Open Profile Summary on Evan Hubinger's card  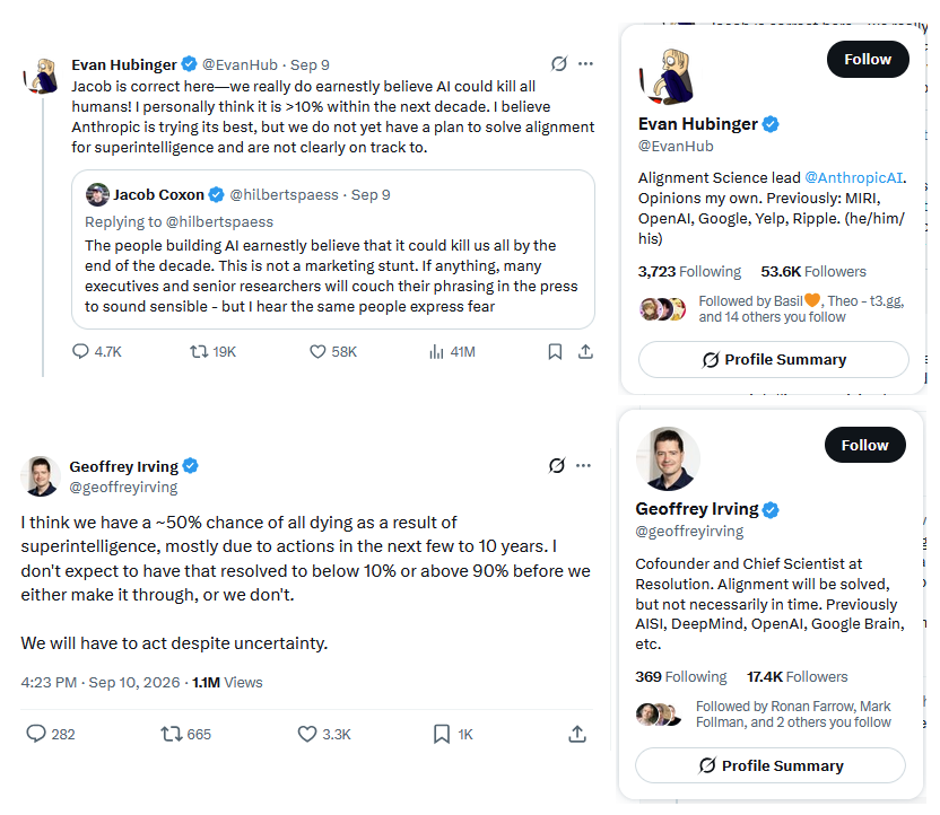(773, 359)
